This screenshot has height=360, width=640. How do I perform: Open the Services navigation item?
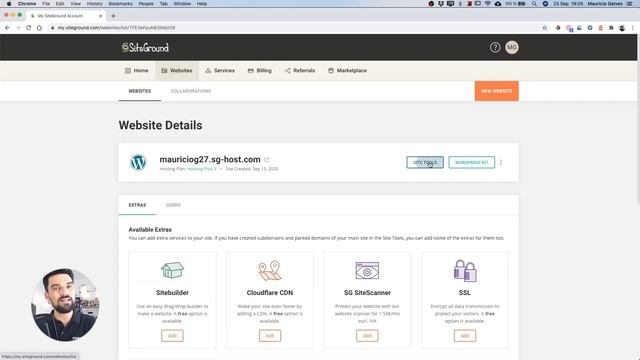pos(220,71)
